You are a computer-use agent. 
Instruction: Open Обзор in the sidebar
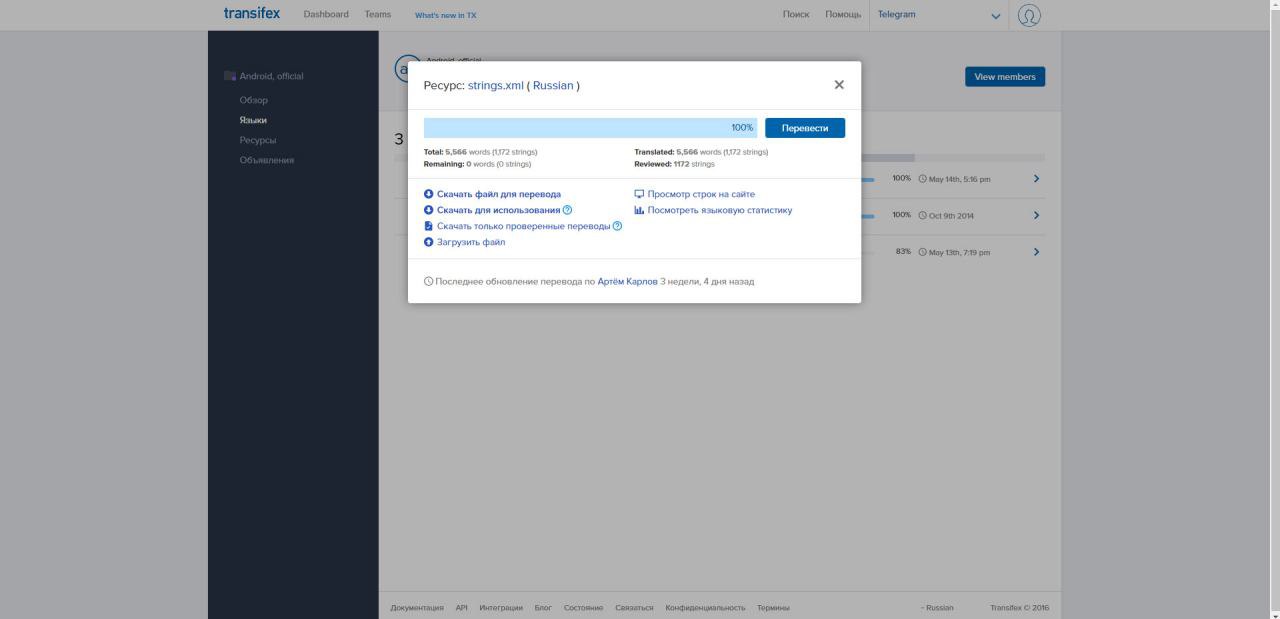(x=254, y=100)
